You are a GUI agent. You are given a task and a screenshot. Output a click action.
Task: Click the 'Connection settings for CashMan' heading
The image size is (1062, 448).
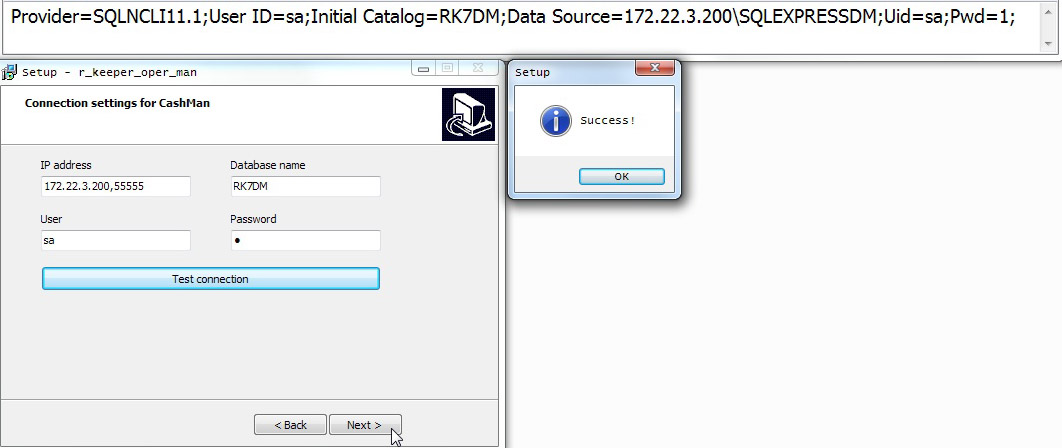[x=117, y=103]
